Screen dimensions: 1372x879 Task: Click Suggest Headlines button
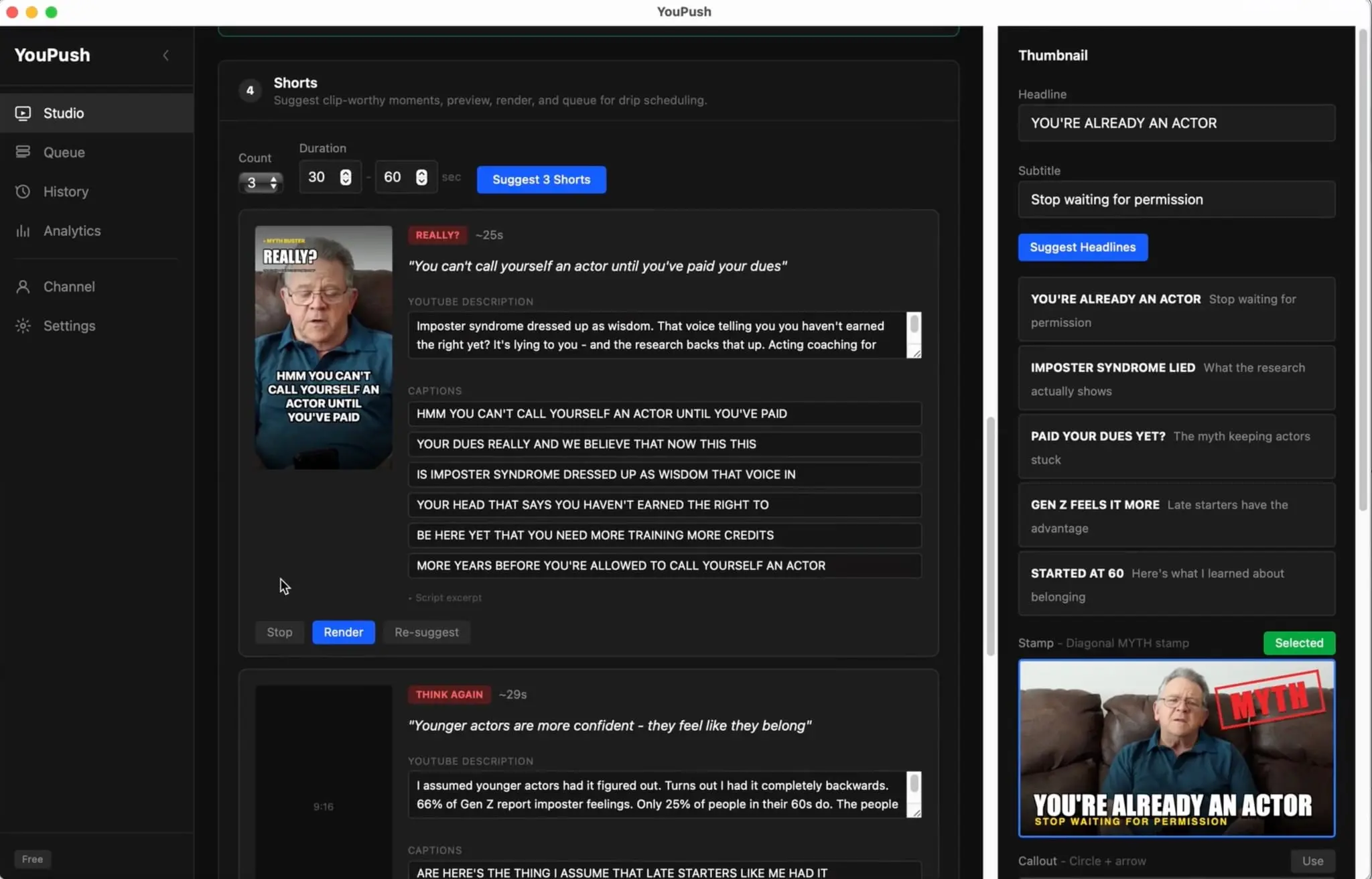1083,247
